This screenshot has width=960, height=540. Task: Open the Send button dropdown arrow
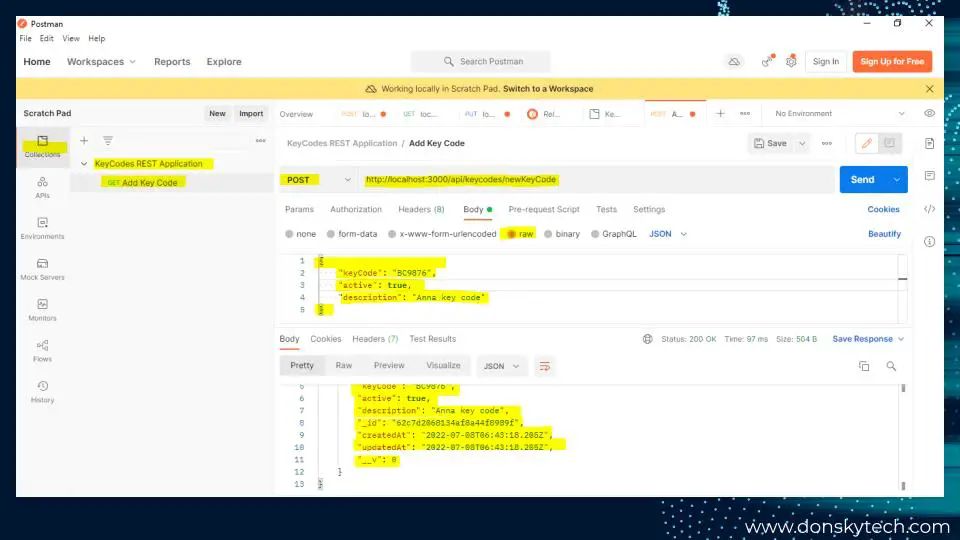(x=896, y=179)
